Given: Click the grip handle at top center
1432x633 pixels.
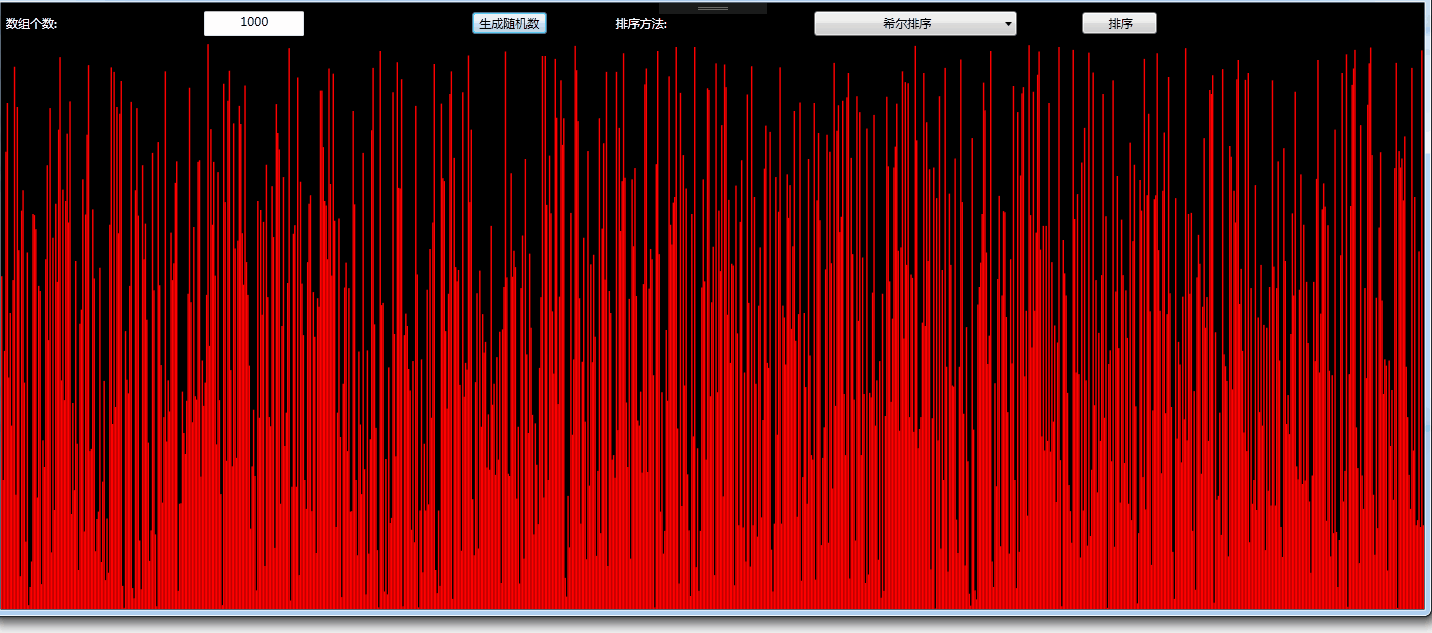Looking at the screenshot, I should [x=713, y=8].
